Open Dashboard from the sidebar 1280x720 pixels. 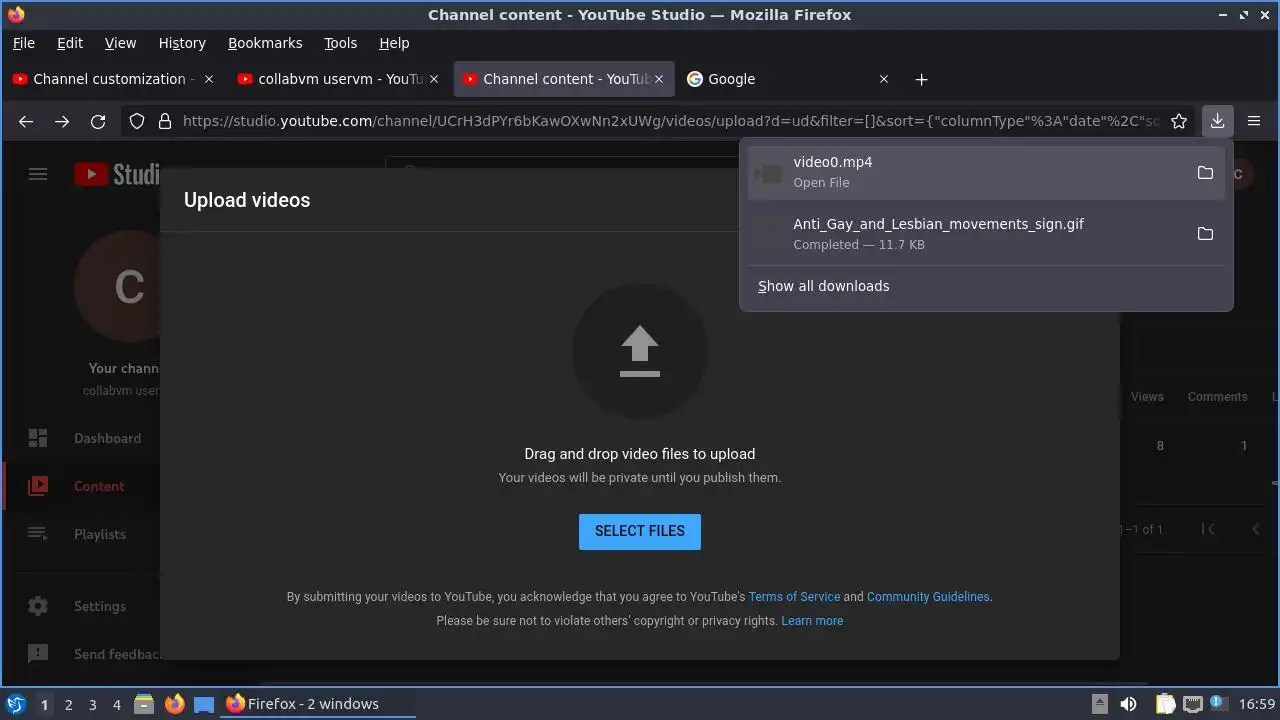coord(107,438)
